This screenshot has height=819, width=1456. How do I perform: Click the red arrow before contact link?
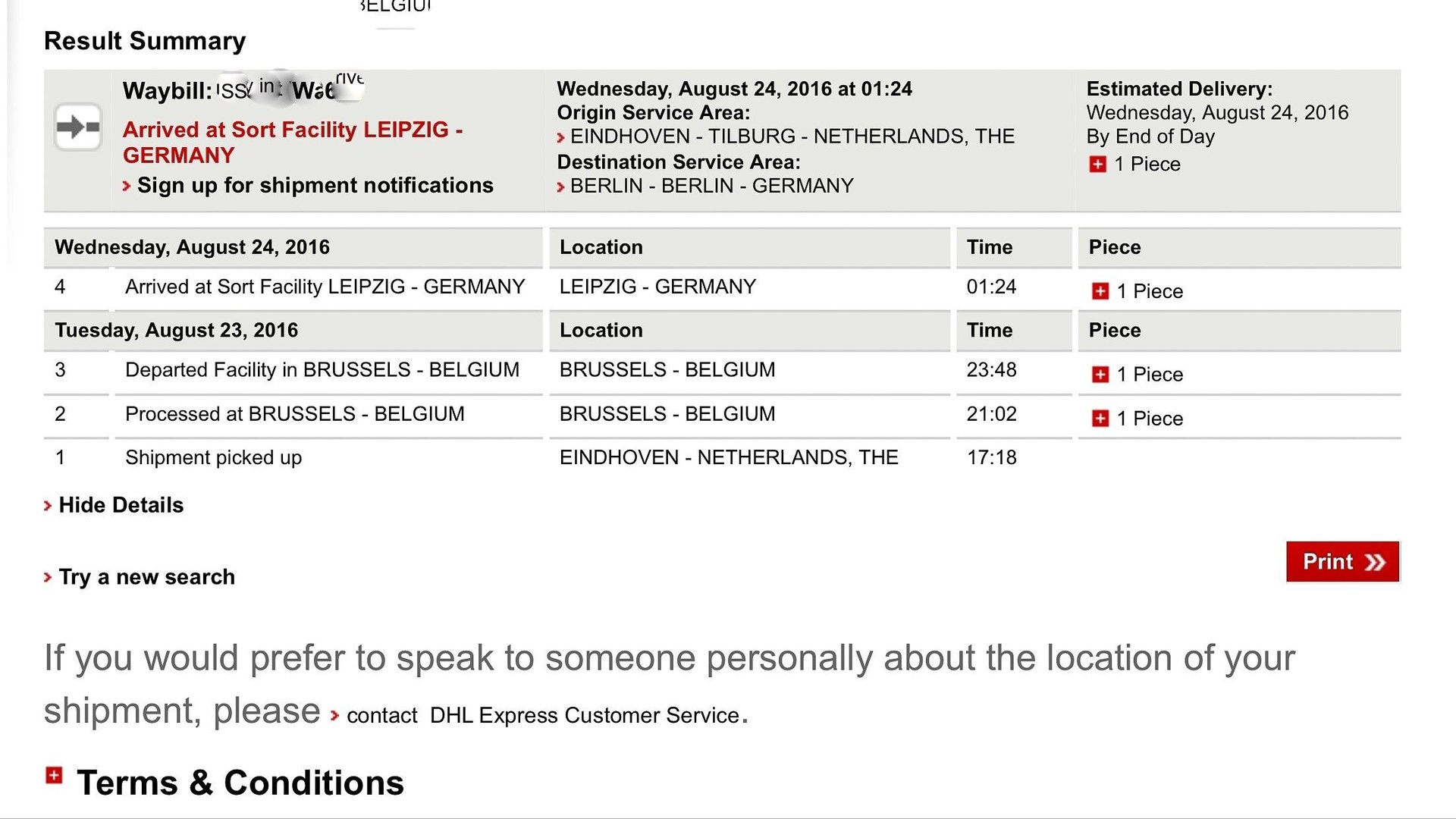pyautogui.click(x=334, y=715)
